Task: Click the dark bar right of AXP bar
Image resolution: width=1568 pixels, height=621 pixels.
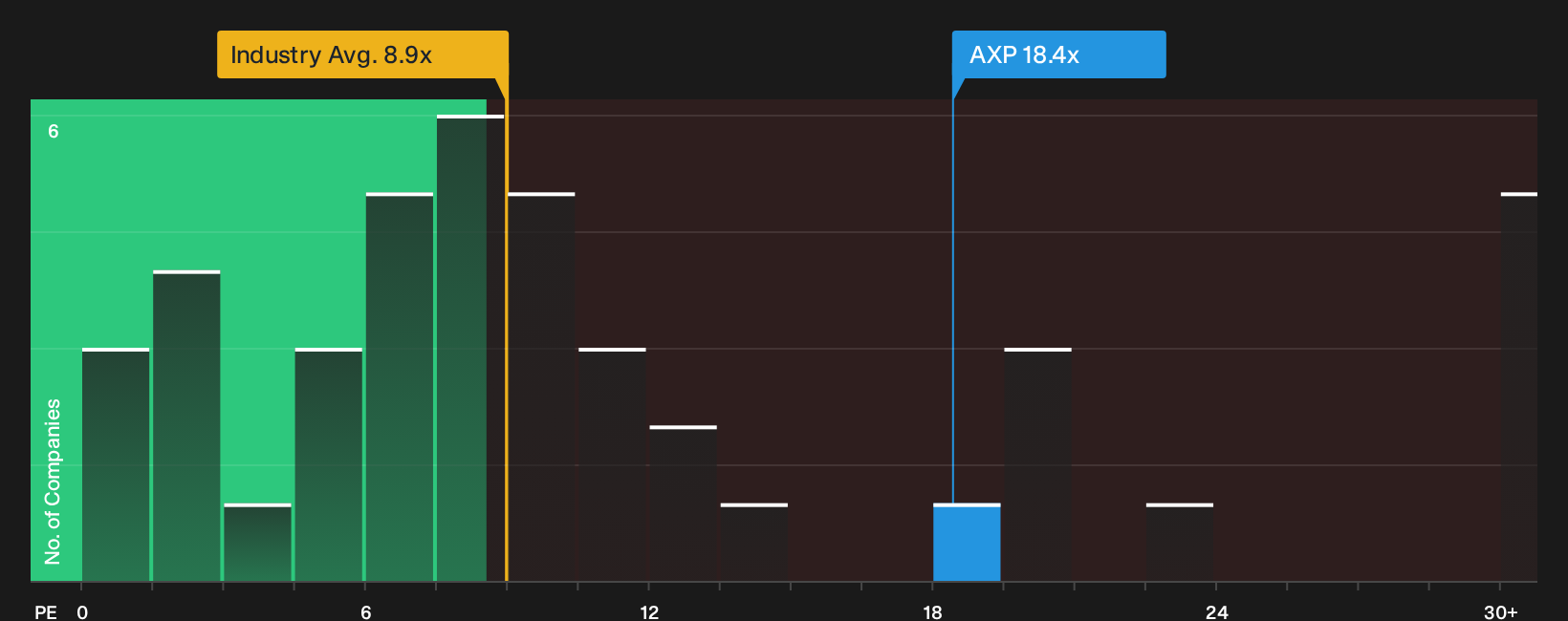Action: pyautogui.click(x=1037, y=464)
